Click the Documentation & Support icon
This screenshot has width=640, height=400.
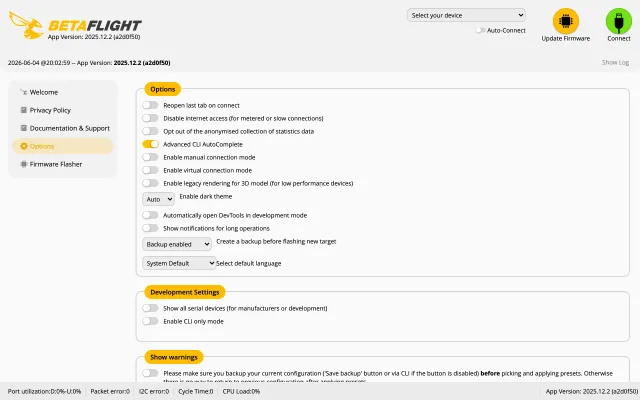click(24, 128)
